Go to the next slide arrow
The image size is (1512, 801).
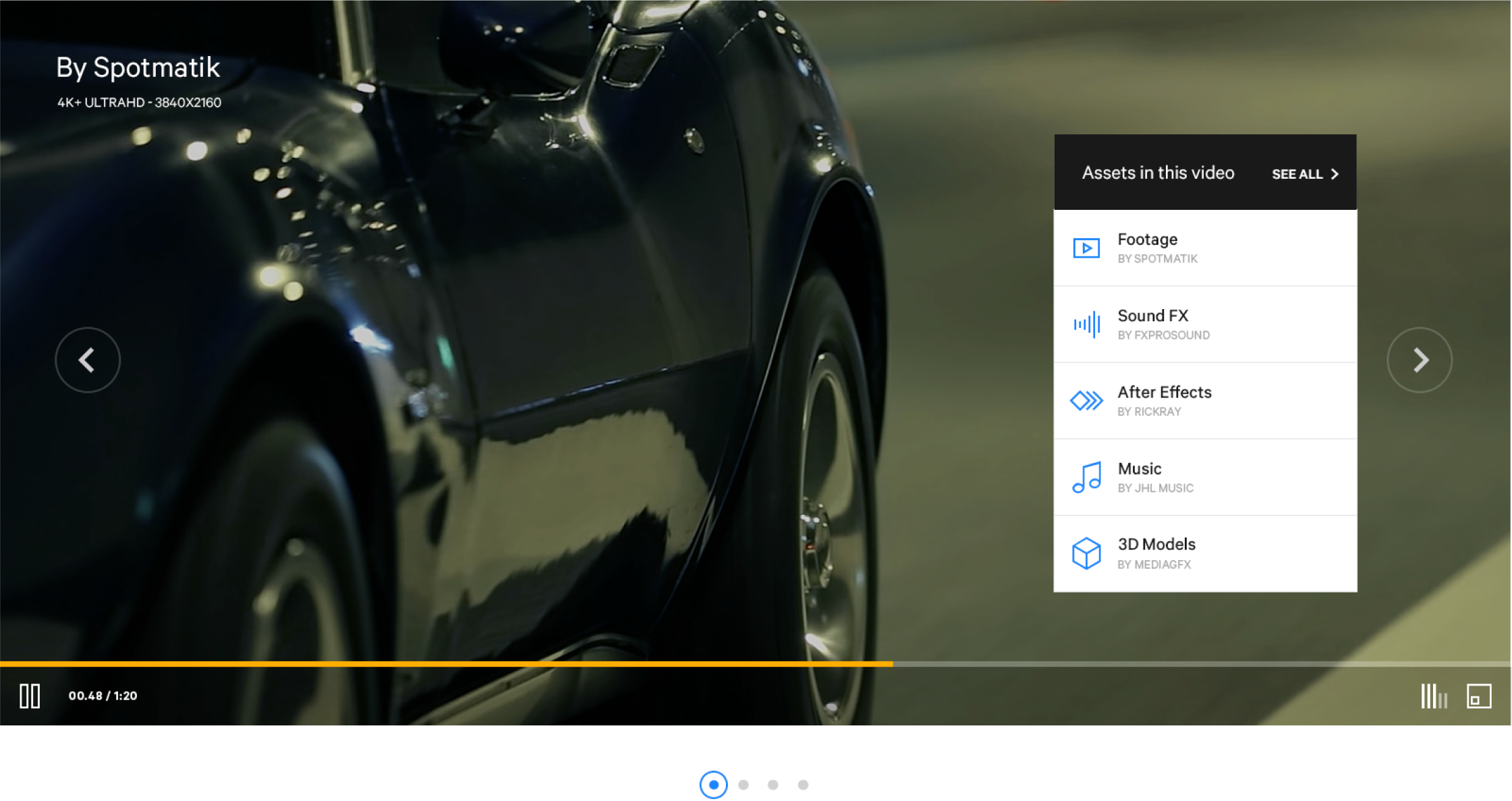1420,360
